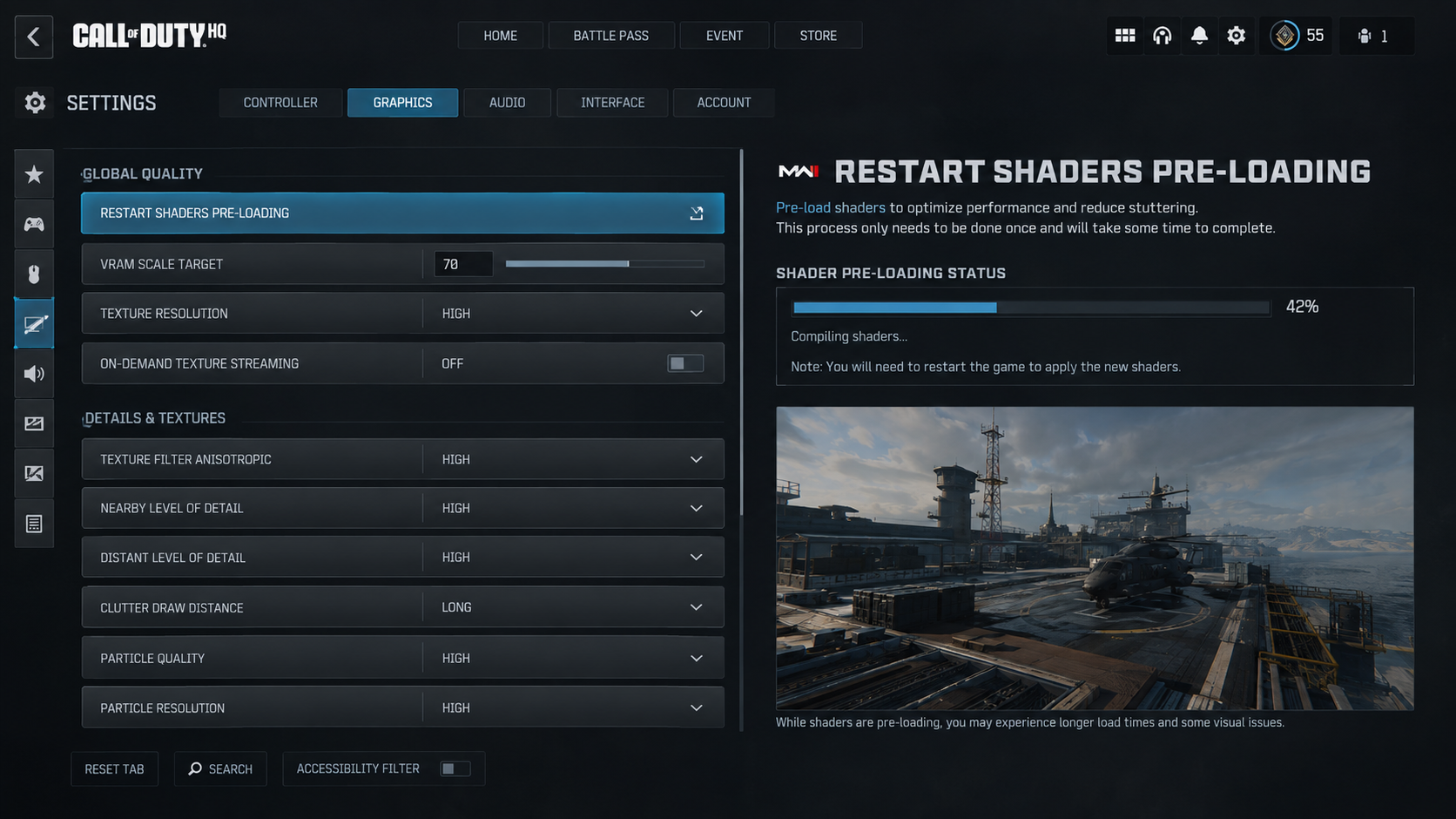Image resolution: width=1456 pixels, height=819 pixels.
Task: Toggle On-Demand Texture Streaming switch
Action: 685,363
